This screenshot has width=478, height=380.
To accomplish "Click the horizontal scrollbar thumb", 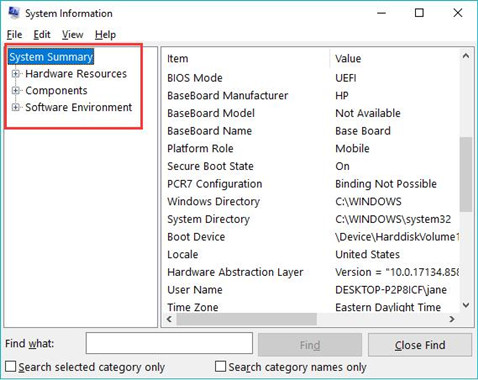I will [x=246, y=319].
